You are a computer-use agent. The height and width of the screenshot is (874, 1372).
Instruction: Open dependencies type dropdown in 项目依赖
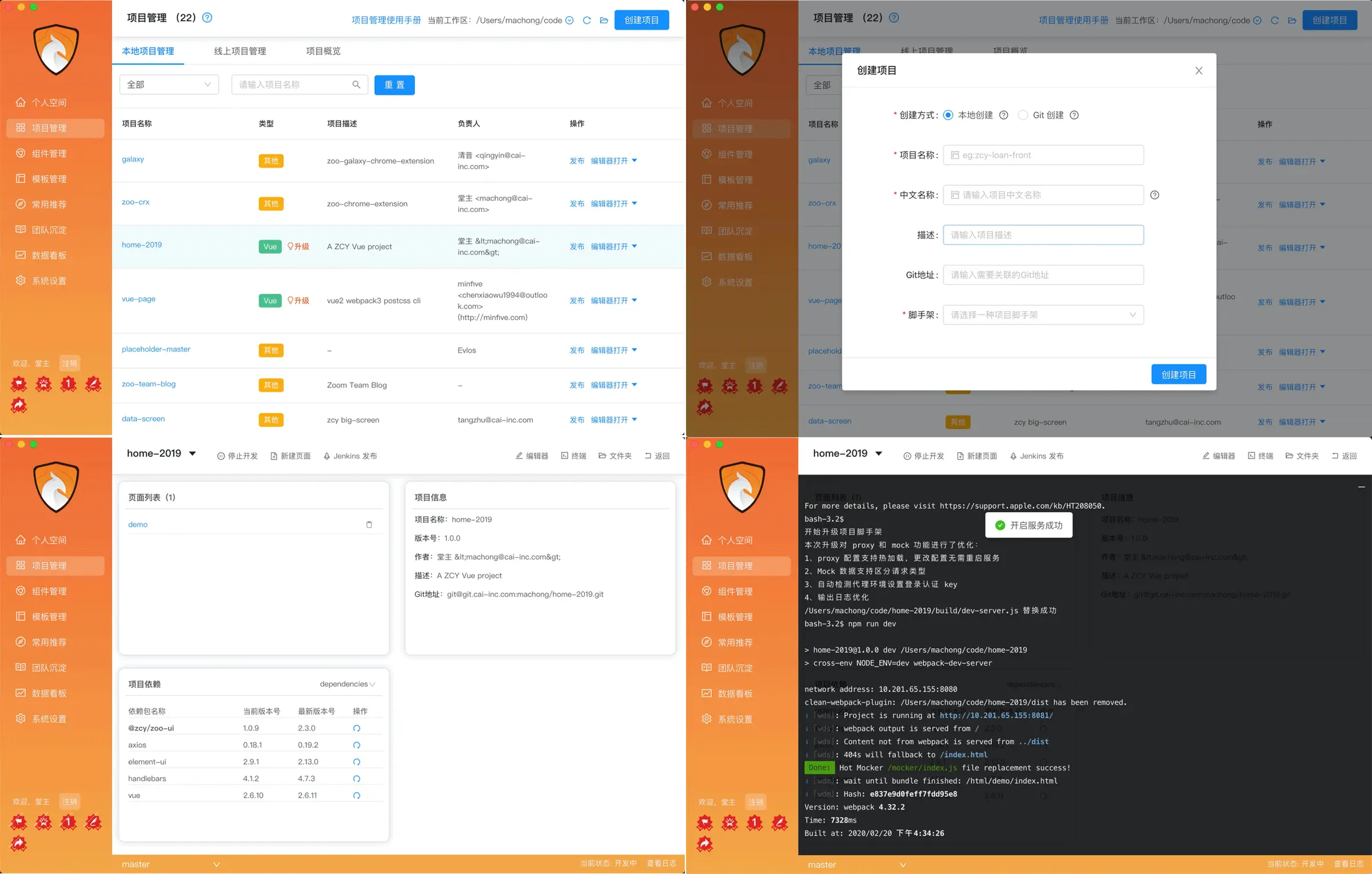tap(348, 684)
